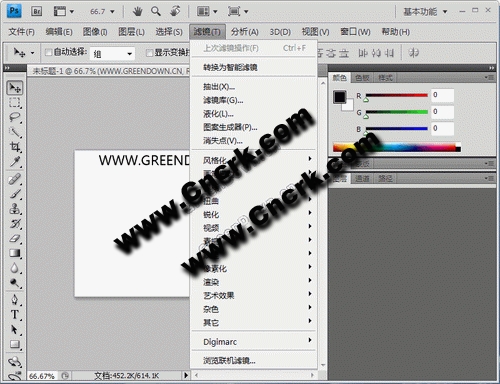Switch to the Styles (样式) tab

385,78
